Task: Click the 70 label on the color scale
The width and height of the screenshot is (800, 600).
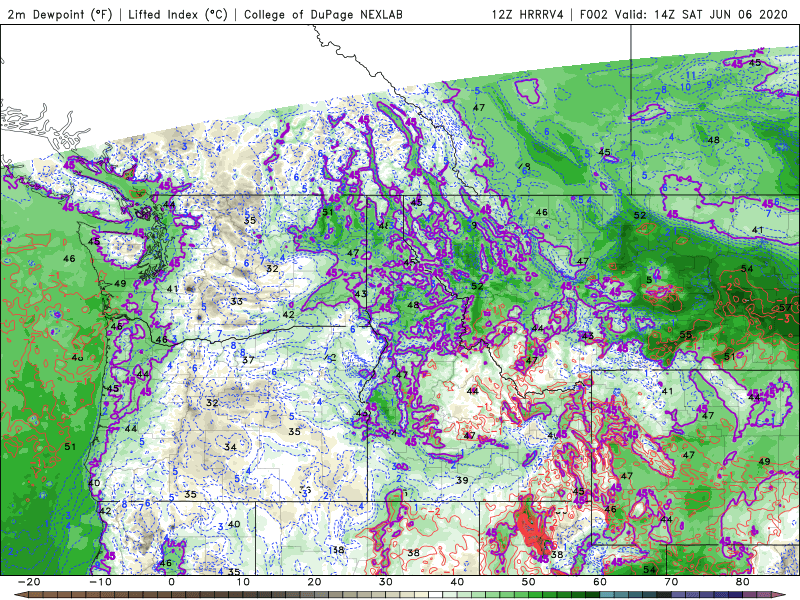Action: point(671,582)
